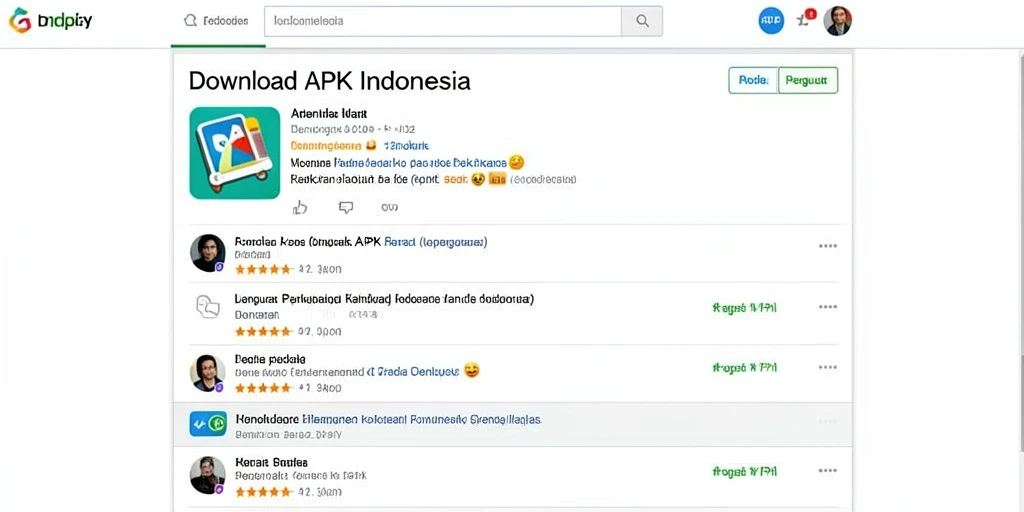Click the magnifier search button
This screenshot has width=1024, height=512.
coord(642,21)
